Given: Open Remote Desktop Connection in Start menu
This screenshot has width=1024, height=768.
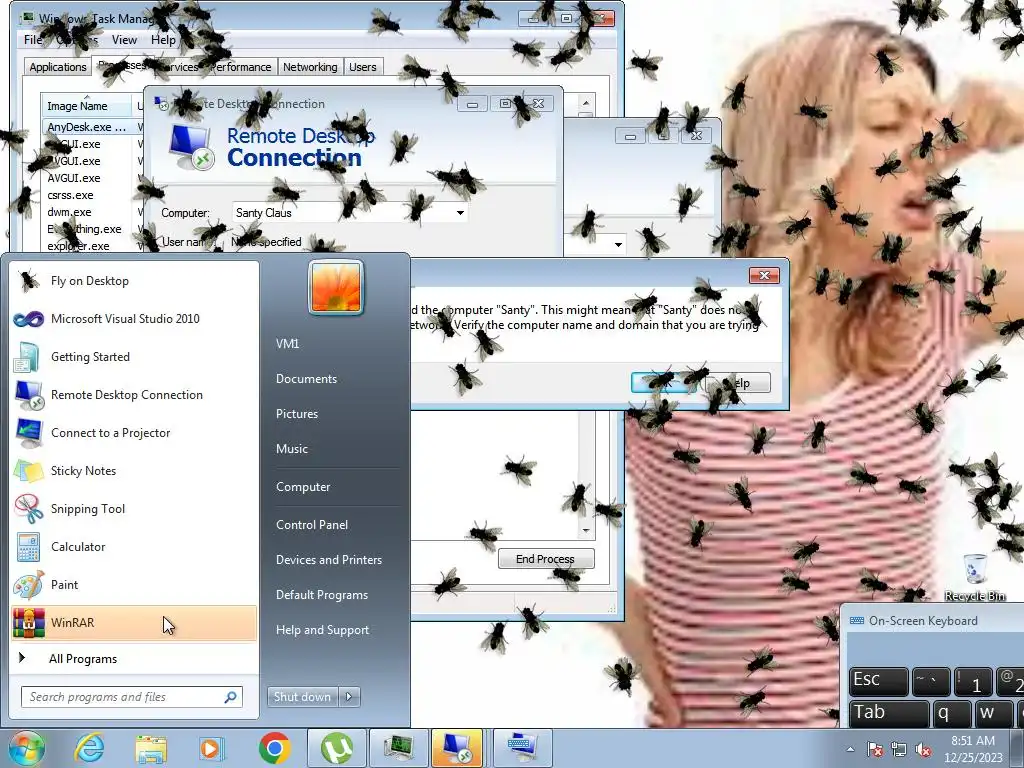Looking at the screenshot, I should point(134,394).
